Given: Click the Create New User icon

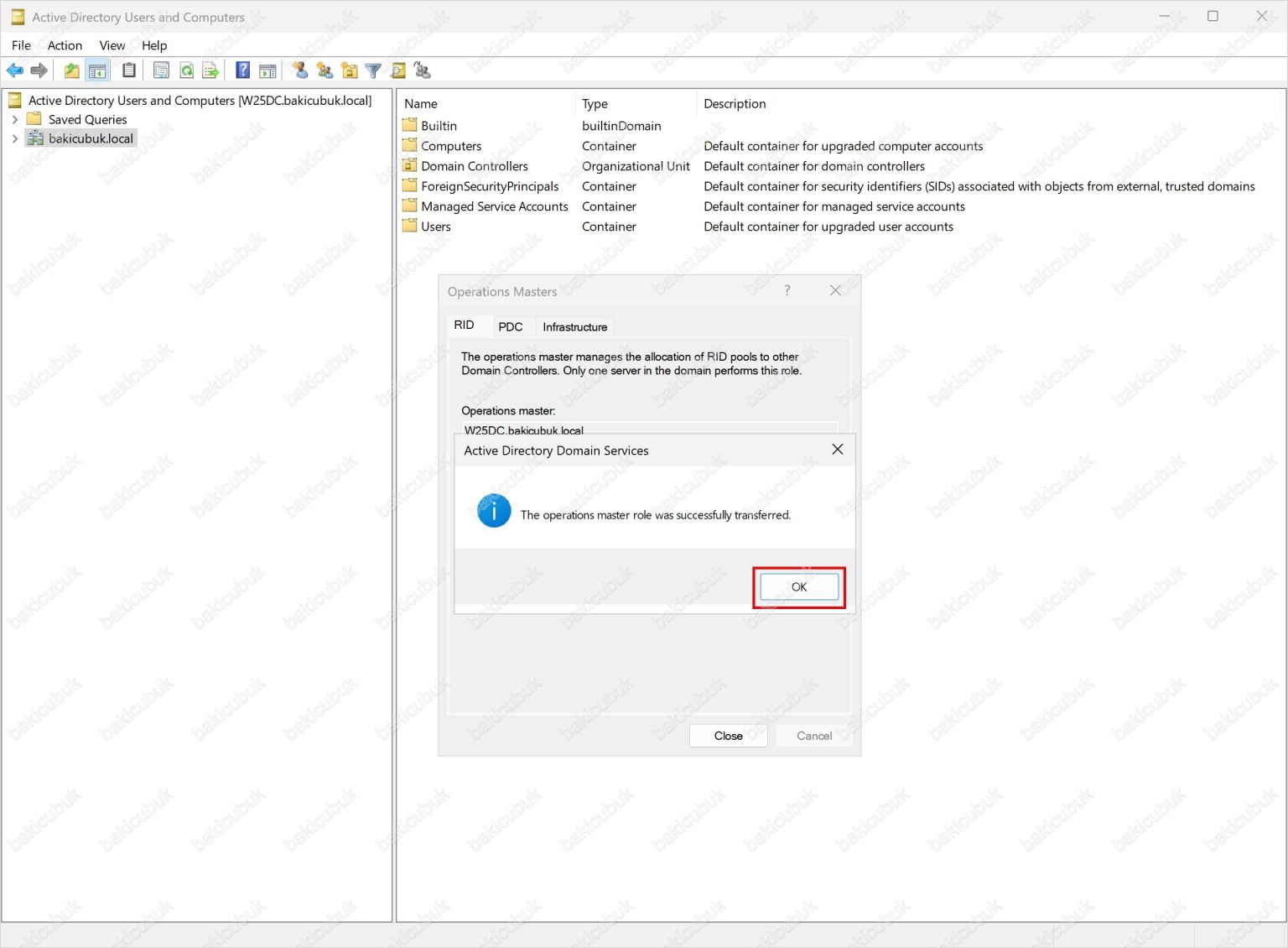Looking at the screenshot, I should [x=299, y=70].
